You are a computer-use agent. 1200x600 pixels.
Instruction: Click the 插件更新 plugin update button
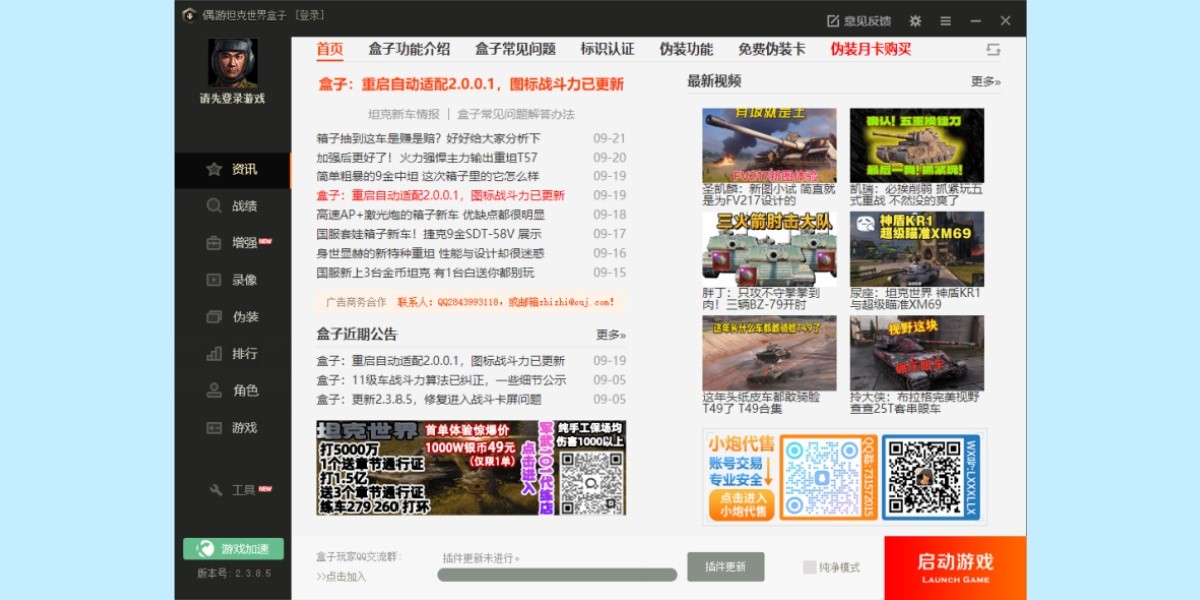tap(726, 567)
